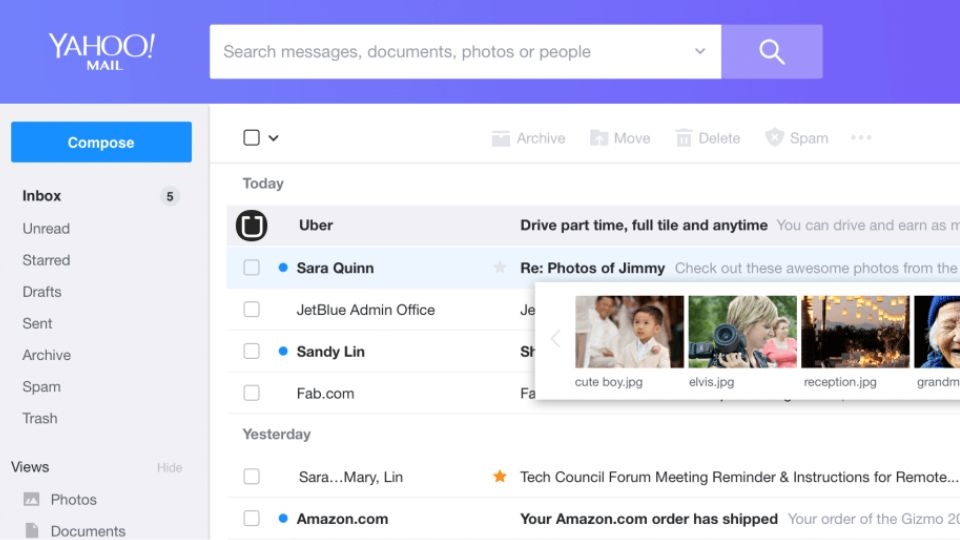Go to previous photos in attachment preview
The image size is (960, 540).
[555, 338]
